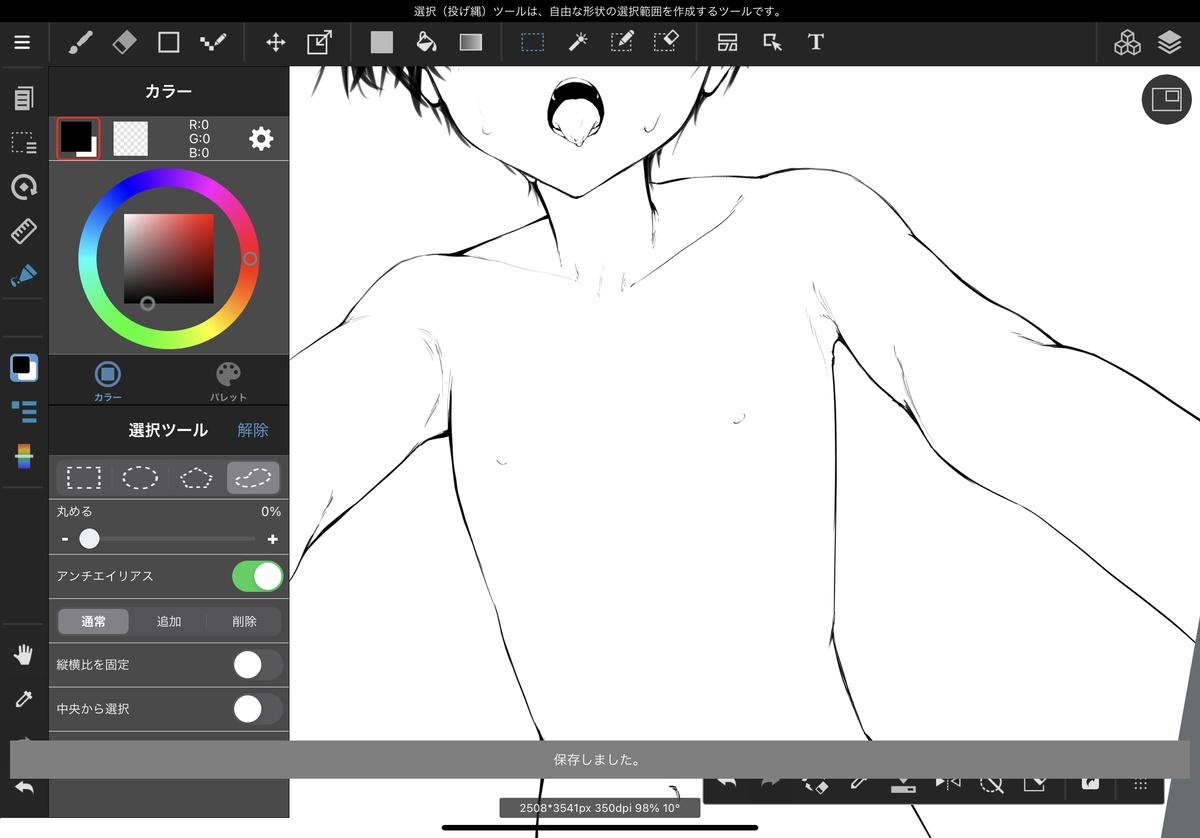Switch to the パレット tab
The height and width of the screenshot is (838, 1200).
228,381
